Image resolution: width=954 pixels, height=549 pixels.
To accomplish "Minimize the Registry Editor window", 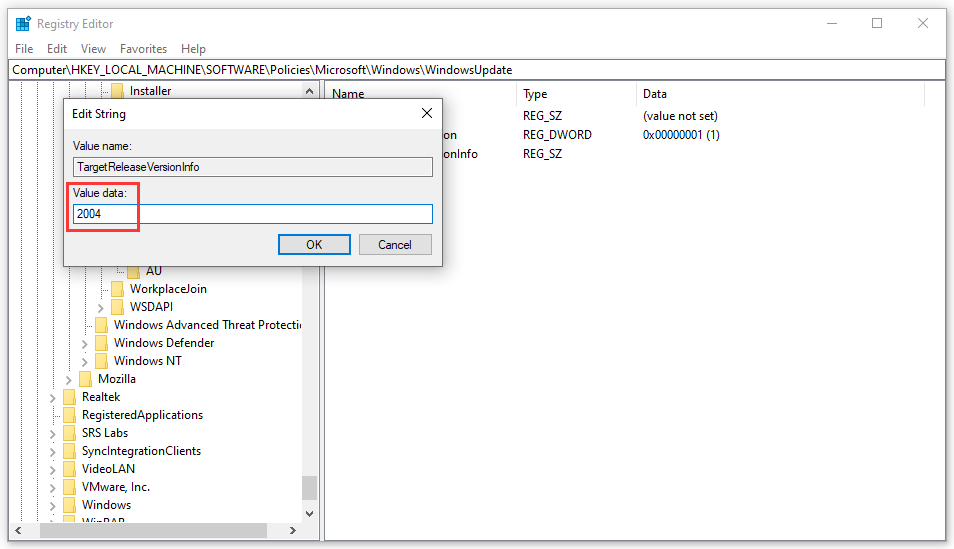I will click(832, 24).
